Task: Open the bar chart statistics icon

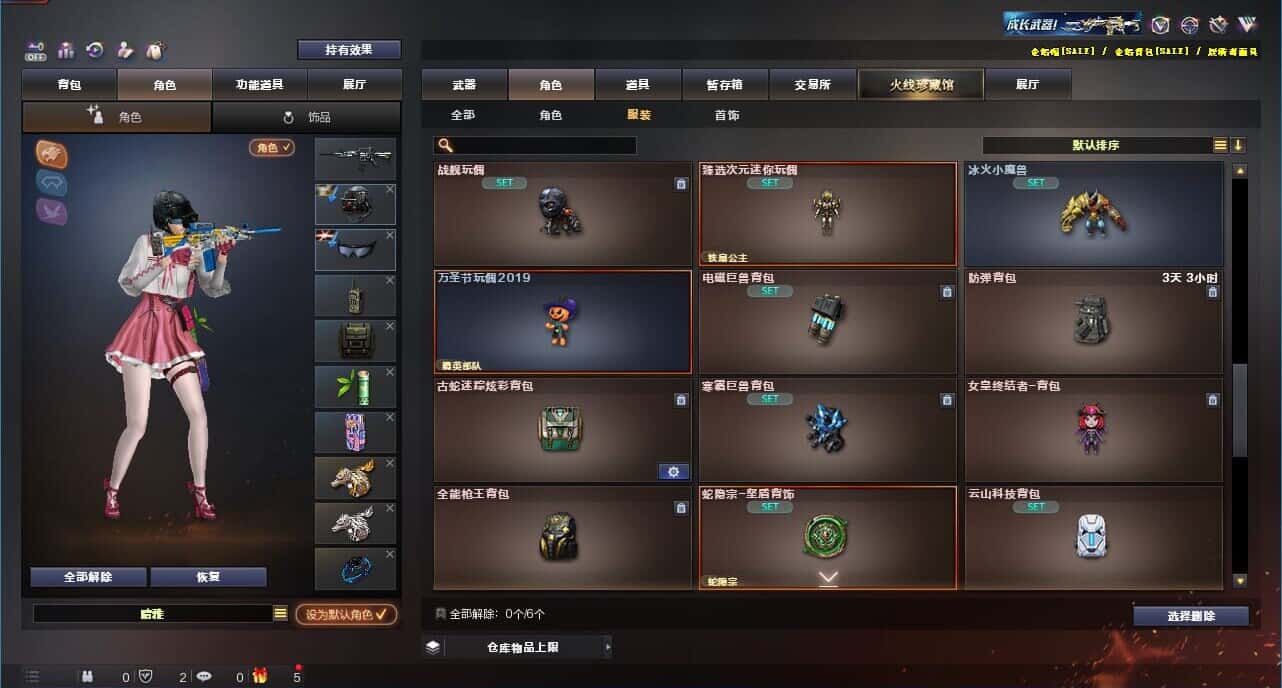Action: click(x=66, y=50)
